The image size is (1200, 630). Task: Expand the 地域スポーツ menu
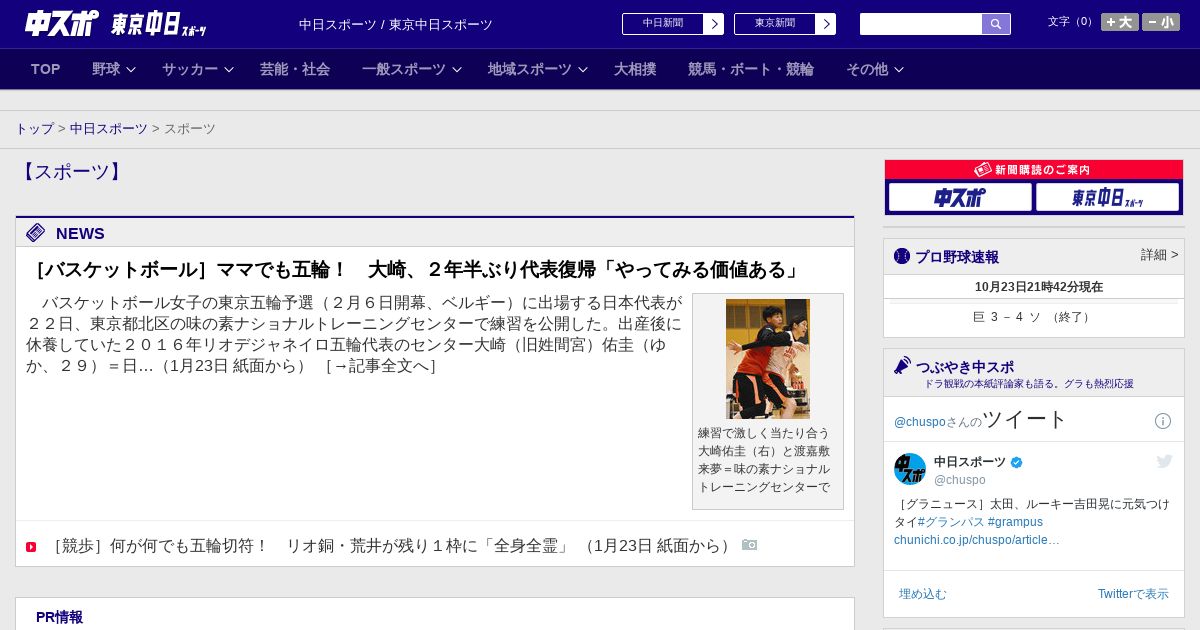point(538,69)
